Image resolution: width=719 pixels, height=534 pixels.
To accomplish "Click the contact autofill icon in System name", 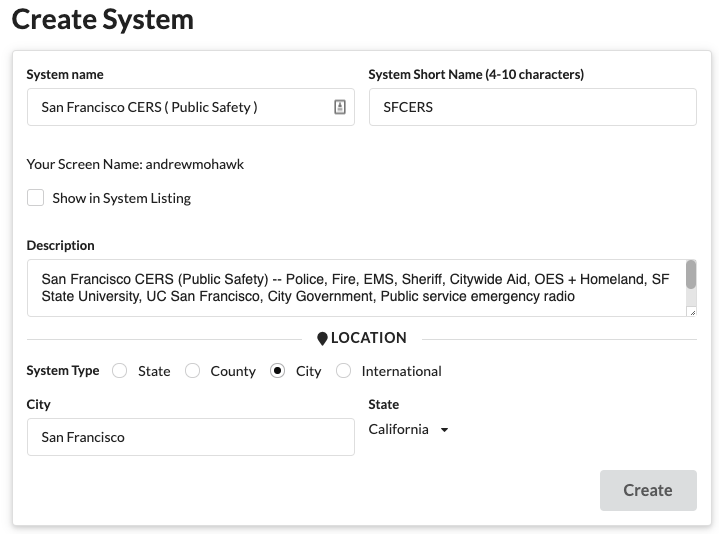I will click(340, 107).
